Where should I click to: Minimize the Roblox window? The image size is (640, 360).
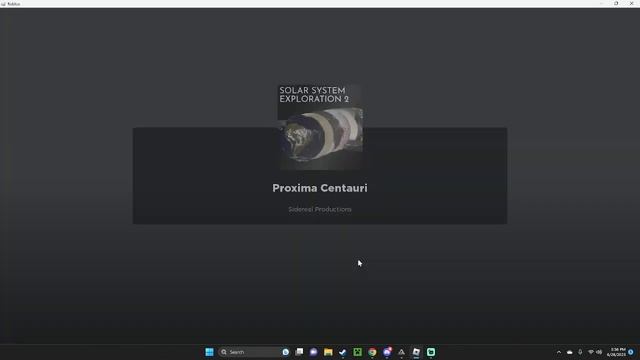point(601,3)
